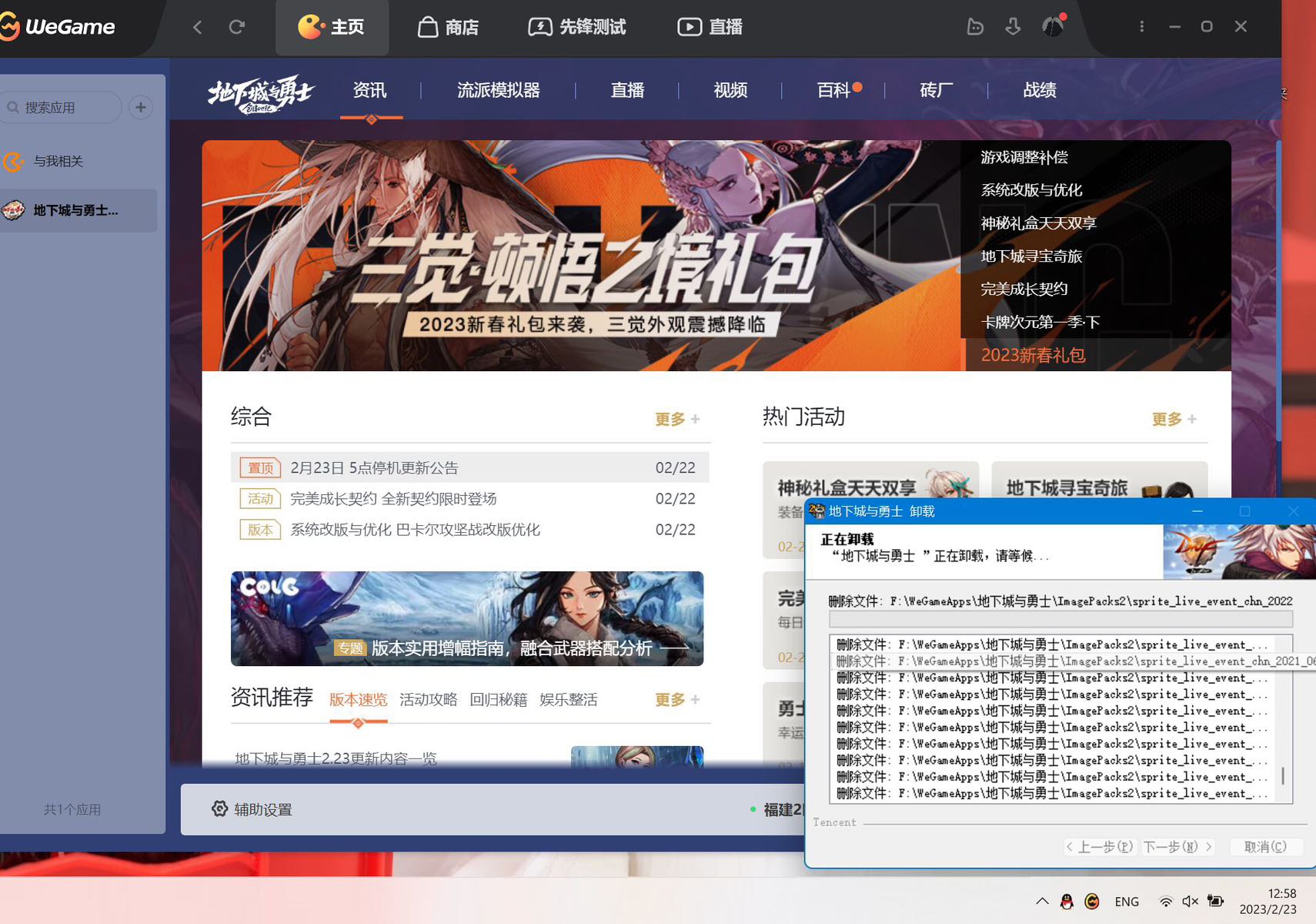This screenshot has height=924, width=1316.
Task: Click 下一步(N) in uninstall dialog
Action: pyautogui.click(x=1177, y=847)
